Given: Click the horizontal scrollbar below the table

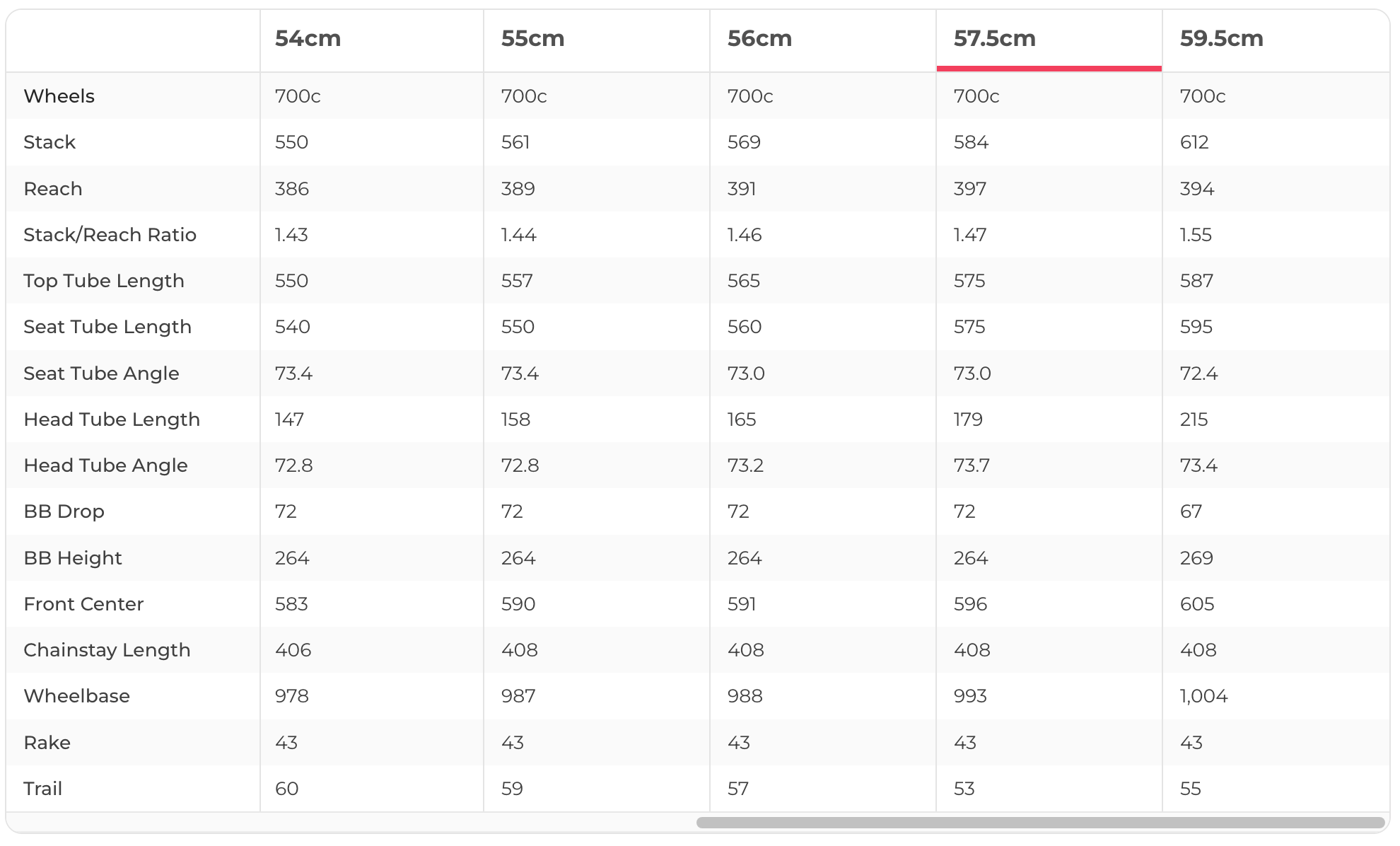Looking at the screenshot, I should (1039, 823).
